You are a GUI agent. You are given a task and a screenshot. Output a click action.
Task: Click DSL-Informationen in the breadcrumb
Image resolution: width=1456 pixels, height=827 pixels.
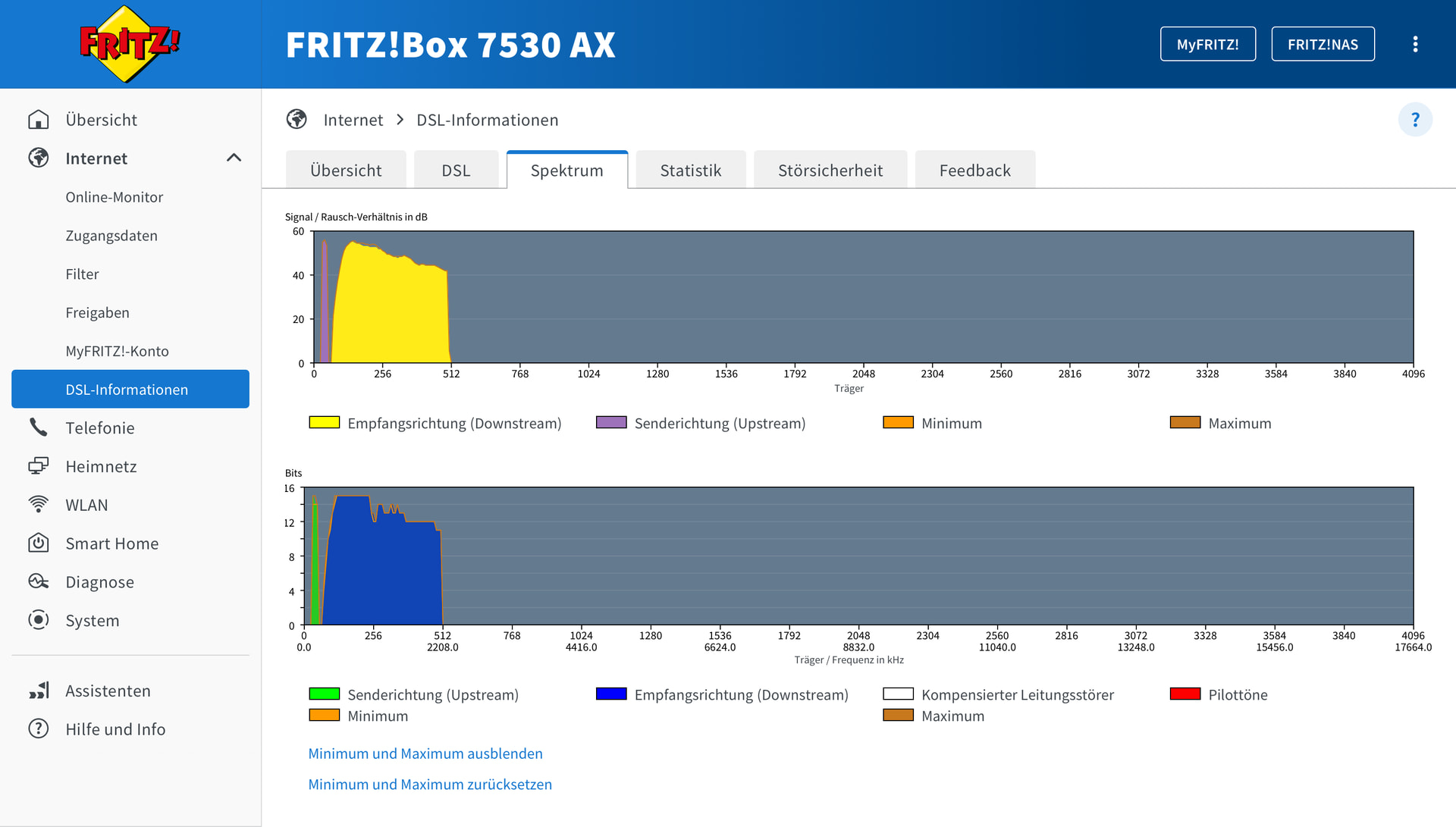point(488,120)
